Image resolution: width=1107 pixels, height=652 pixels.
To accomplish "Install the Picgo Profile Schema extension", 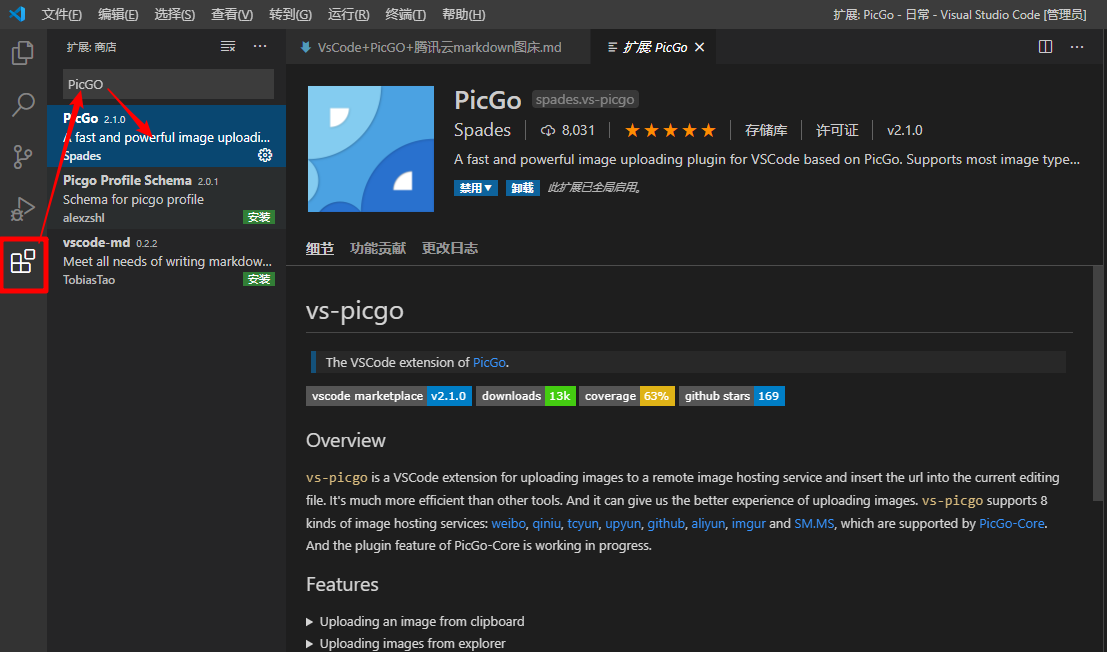I will [x=259, y=217].
